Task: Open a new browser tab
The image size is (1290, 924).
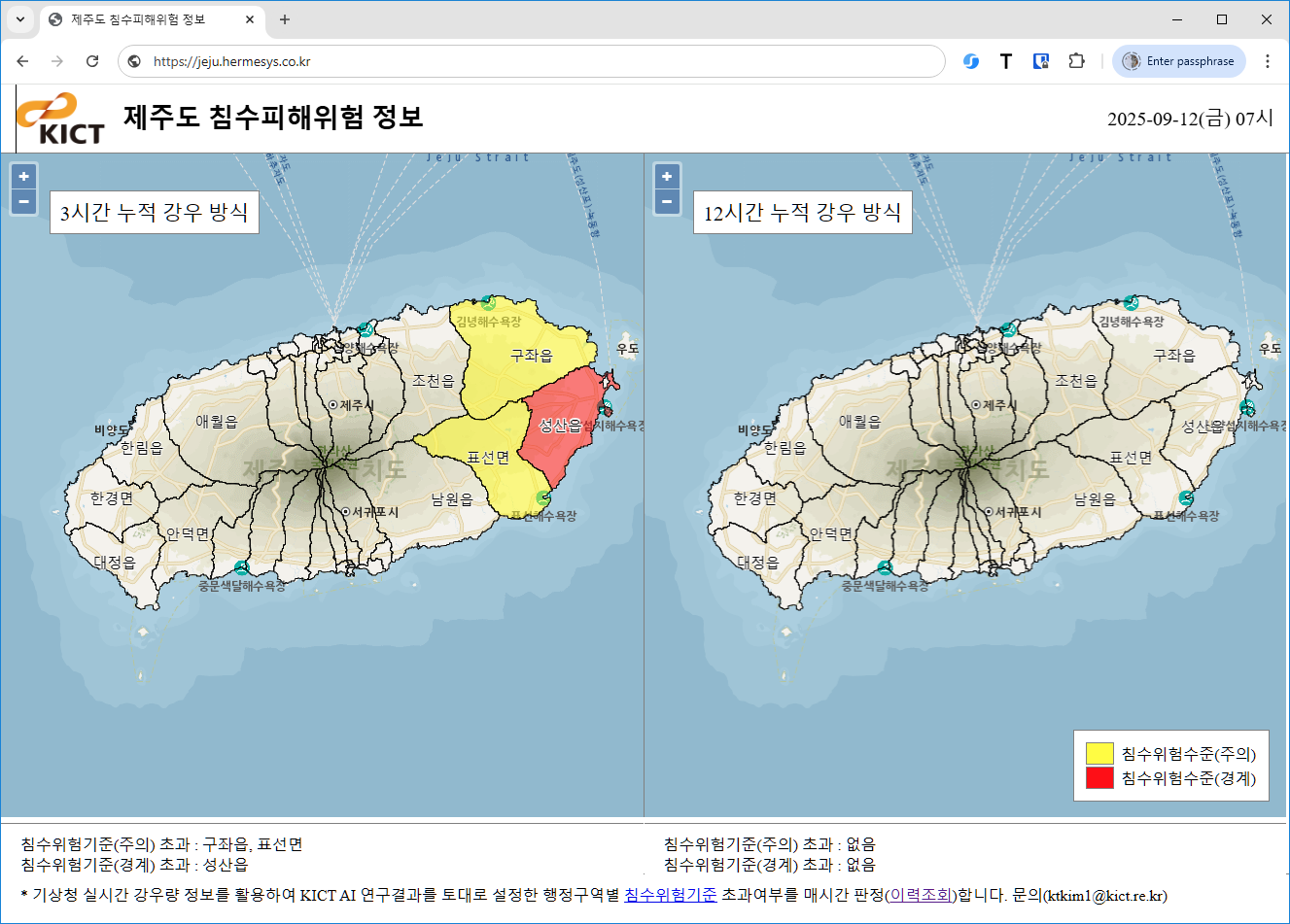Action: pyautogui.click(x=285, y=19)
